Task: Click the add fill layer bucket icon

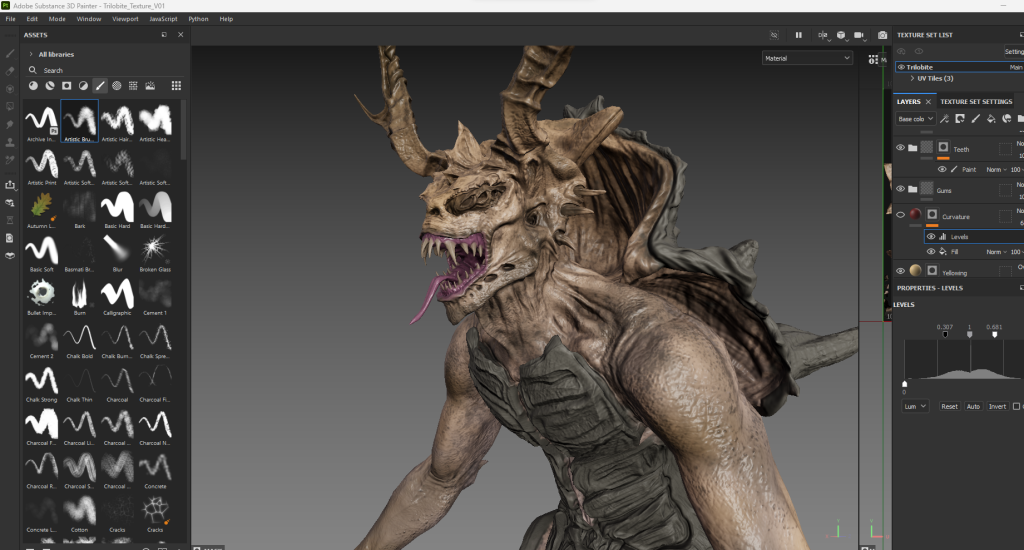Action: click(x=991, y=118)
